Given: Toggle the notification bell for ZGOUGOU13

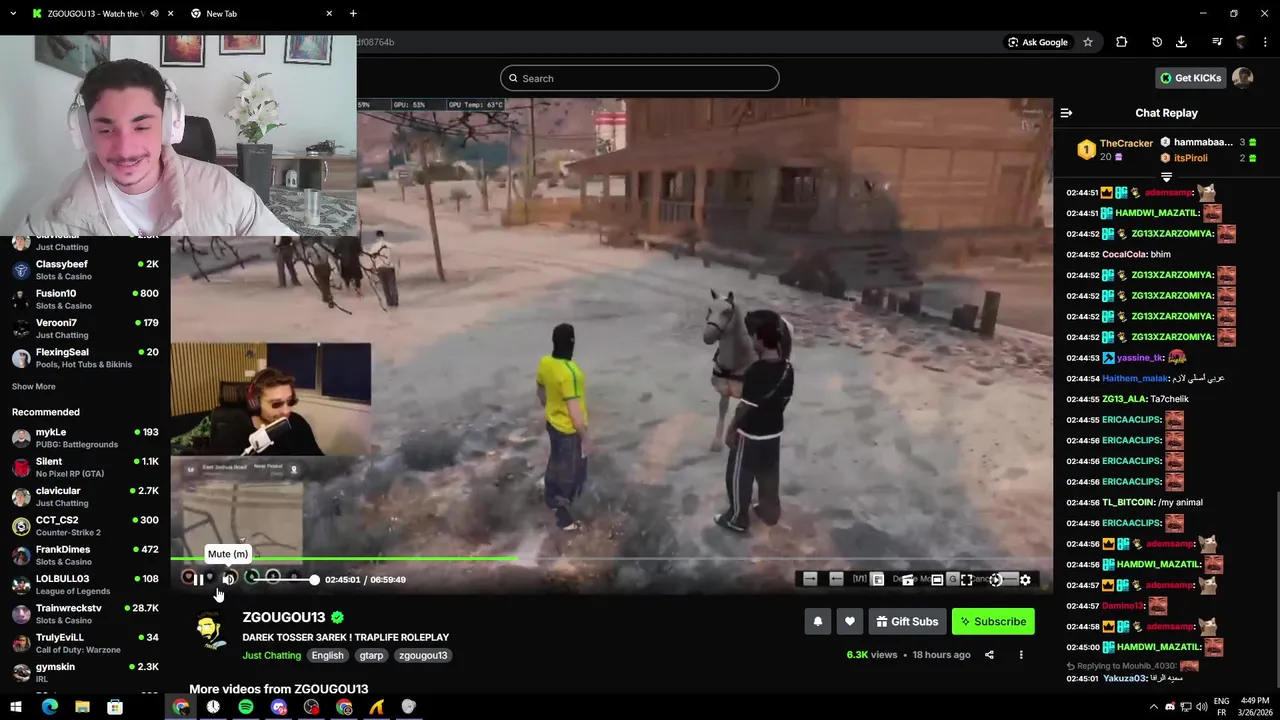Looking at the screenshot, I should pos(818,621).
